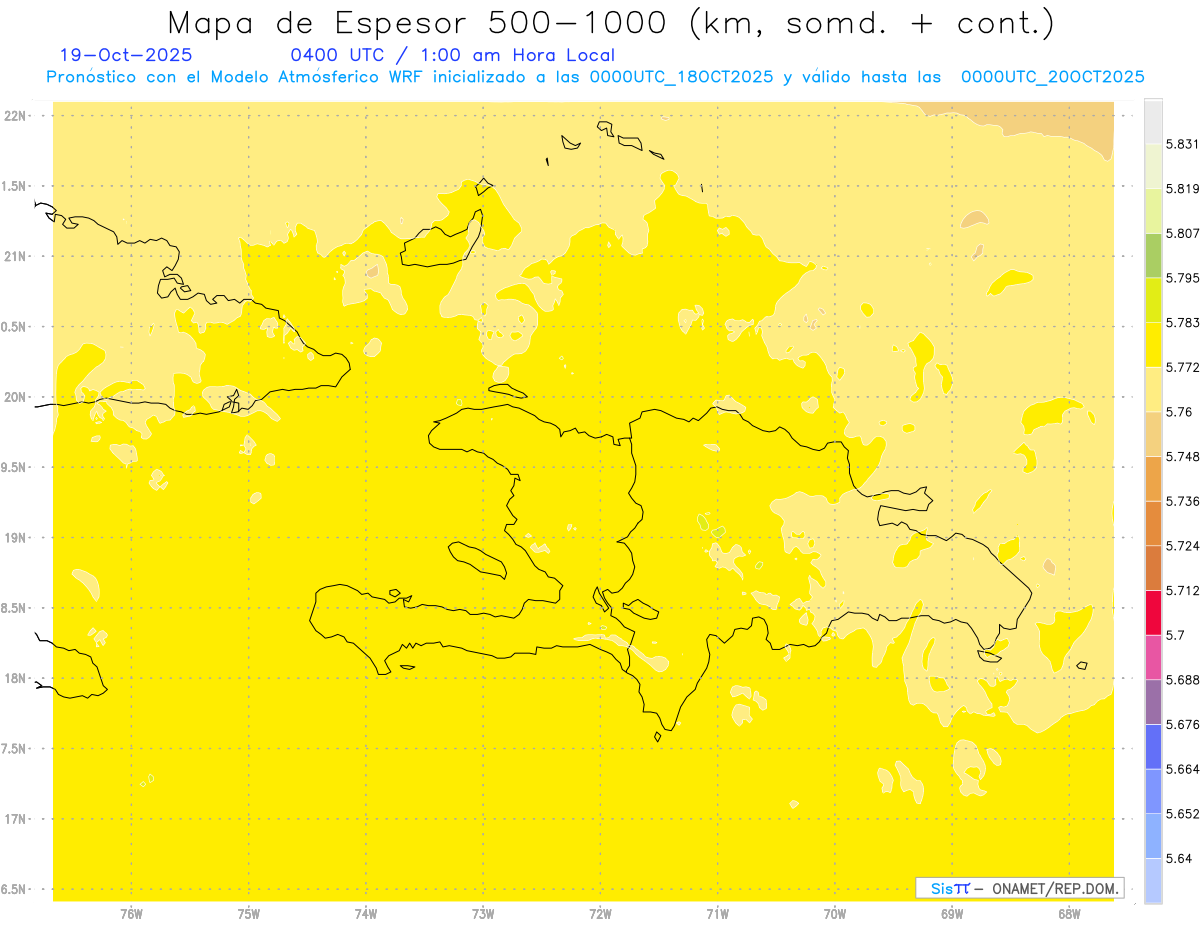Click the red swatch in the color legend
Image resolution: width=1200 pixels, height=927 pixels.
pos(1153,612)
